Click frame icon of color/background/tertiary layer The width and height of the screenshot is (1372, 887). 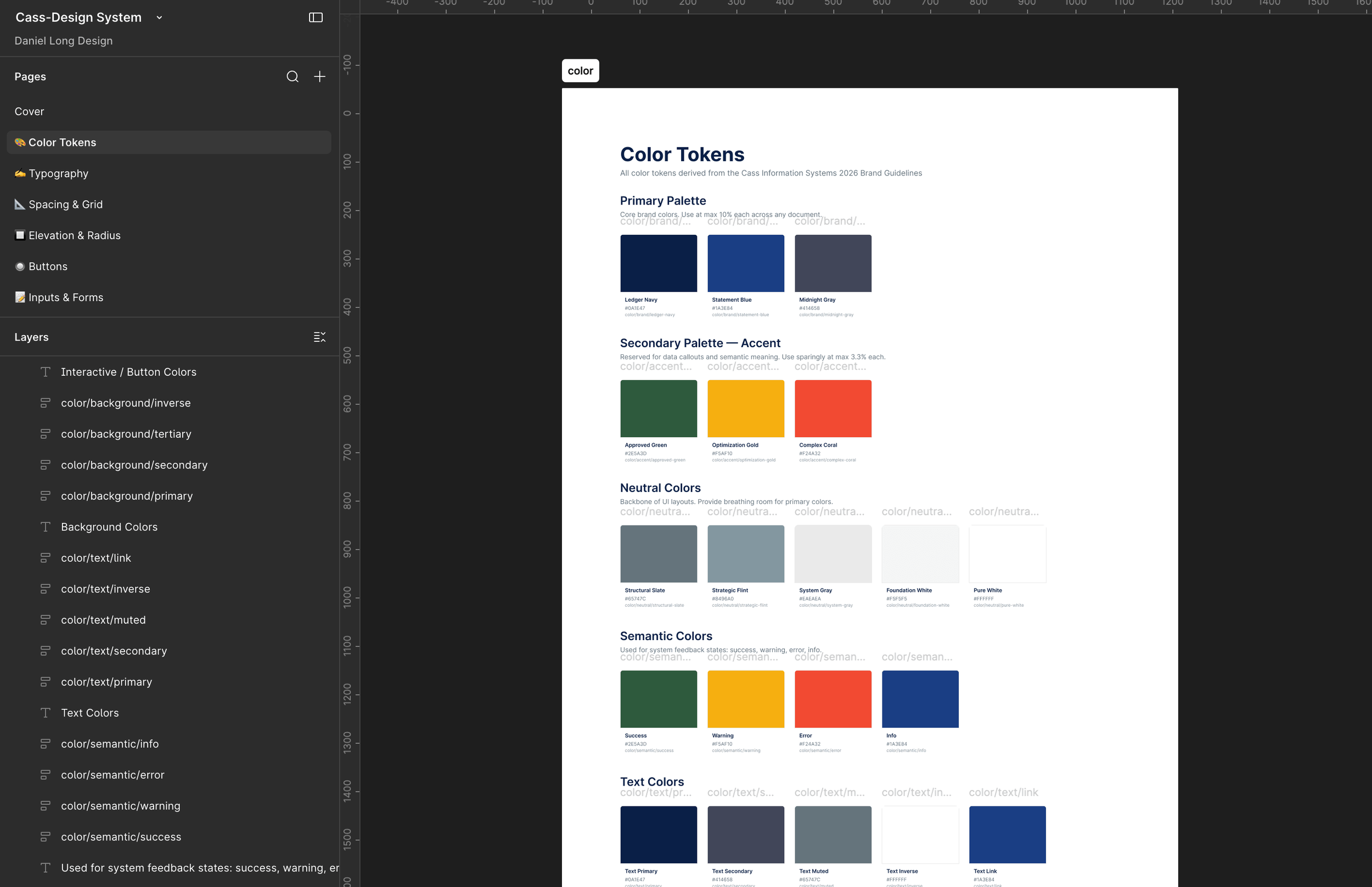point(46,434)
